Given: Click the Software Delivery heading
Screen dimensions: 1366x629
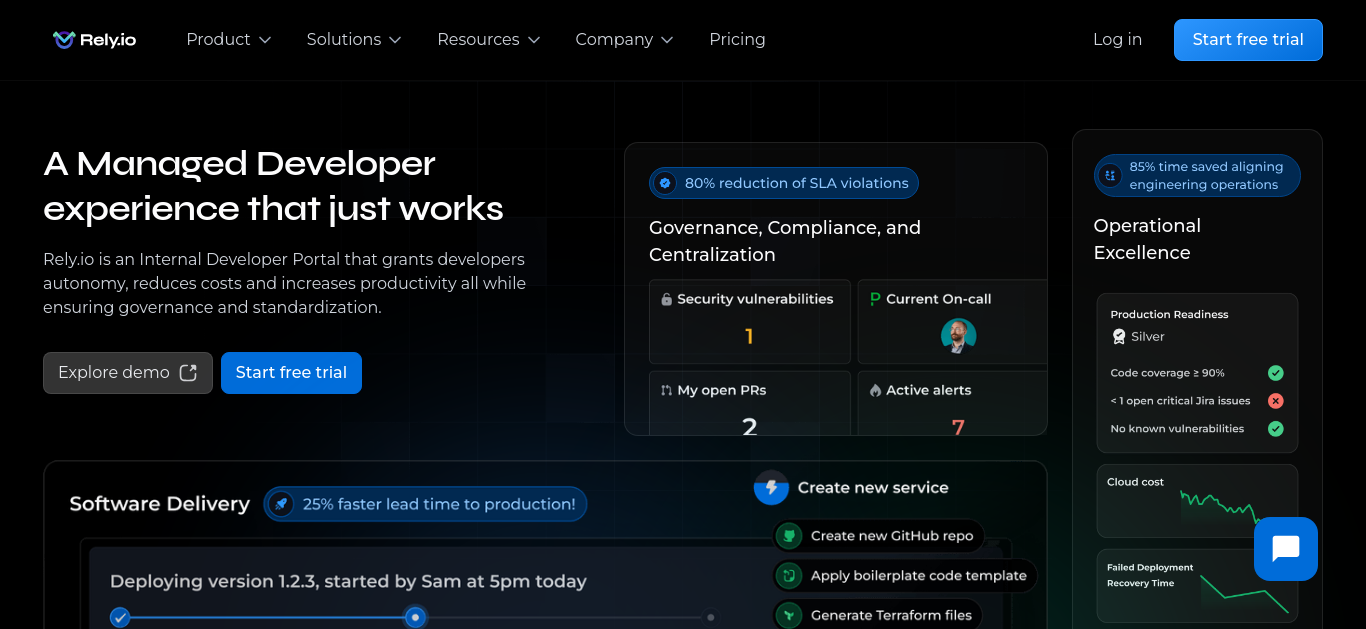Looking at the screenshot, I should click(x=159, y=504).
